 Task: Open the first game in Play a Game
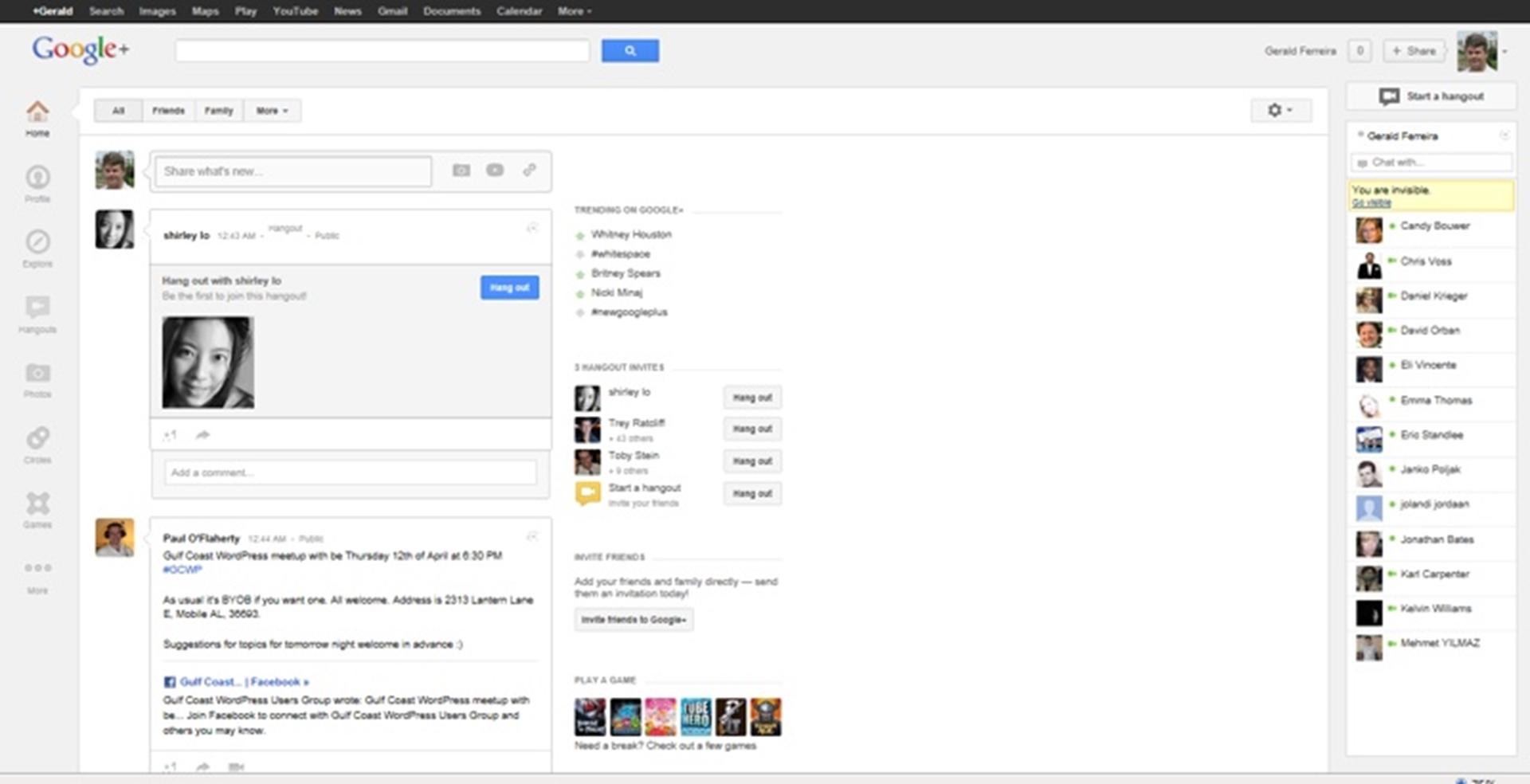pos(590,716)
